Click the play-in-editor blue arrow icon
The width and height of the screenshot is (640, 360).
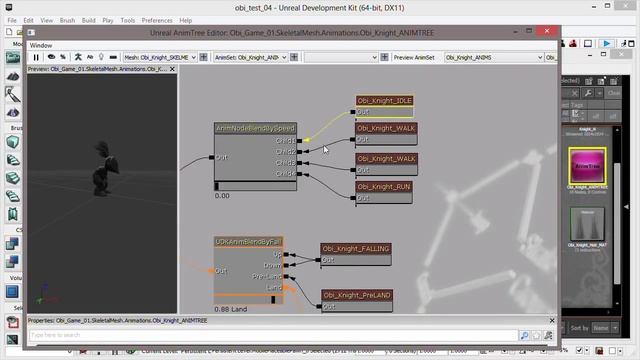[x=606, y=43]
